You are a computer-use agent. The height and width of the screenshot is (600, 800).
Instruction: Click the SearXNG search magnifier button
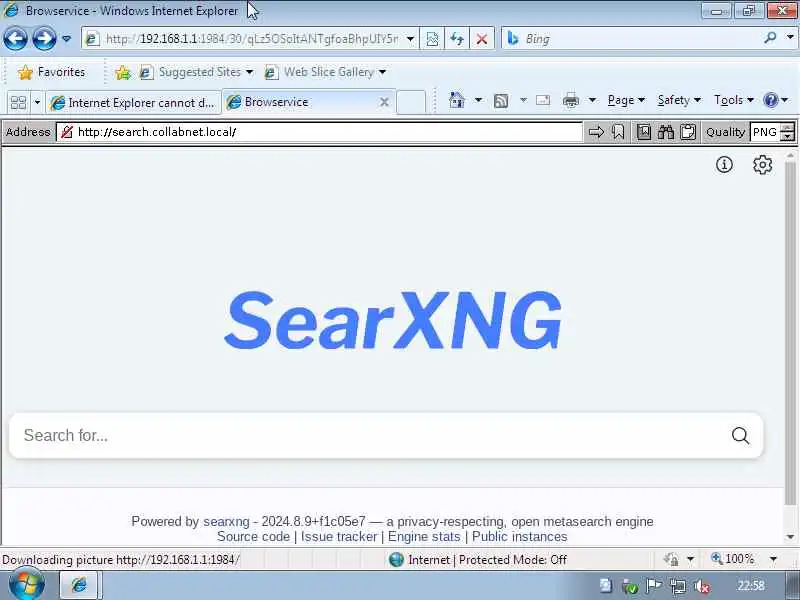740,435
